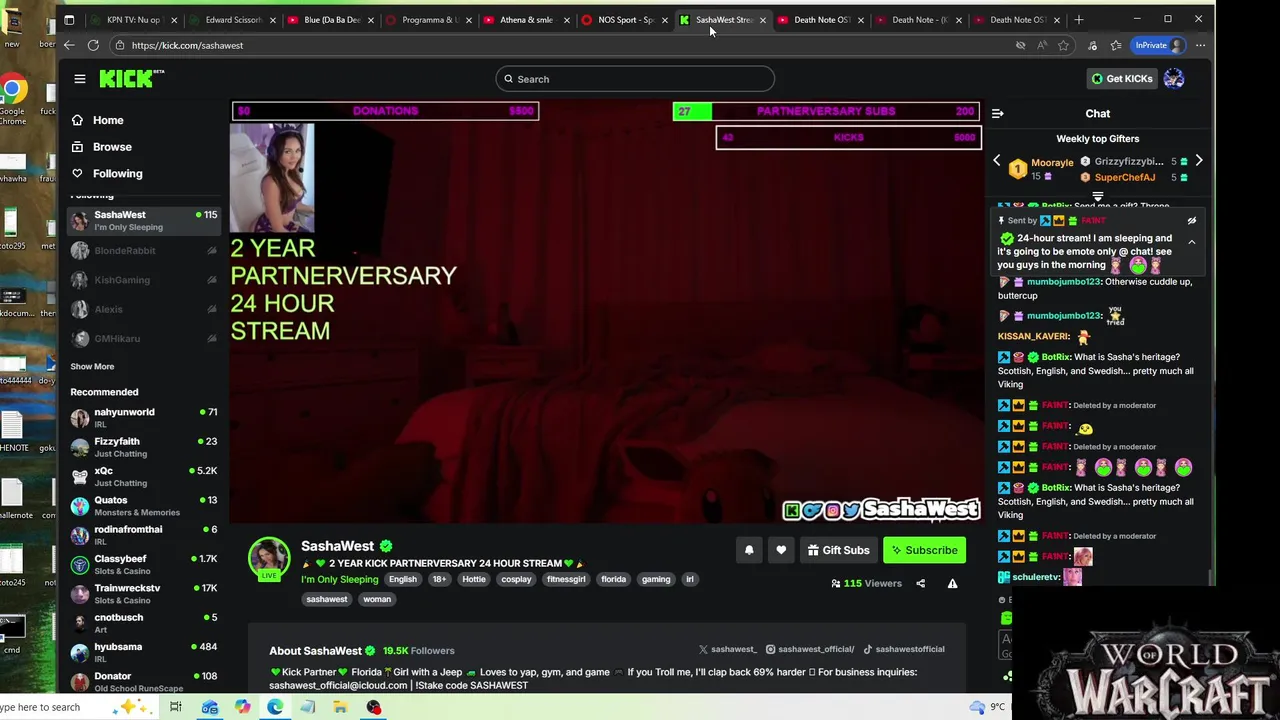Click the report warning triangle icon
This screenshot has height=720, width=1280.
952,583
